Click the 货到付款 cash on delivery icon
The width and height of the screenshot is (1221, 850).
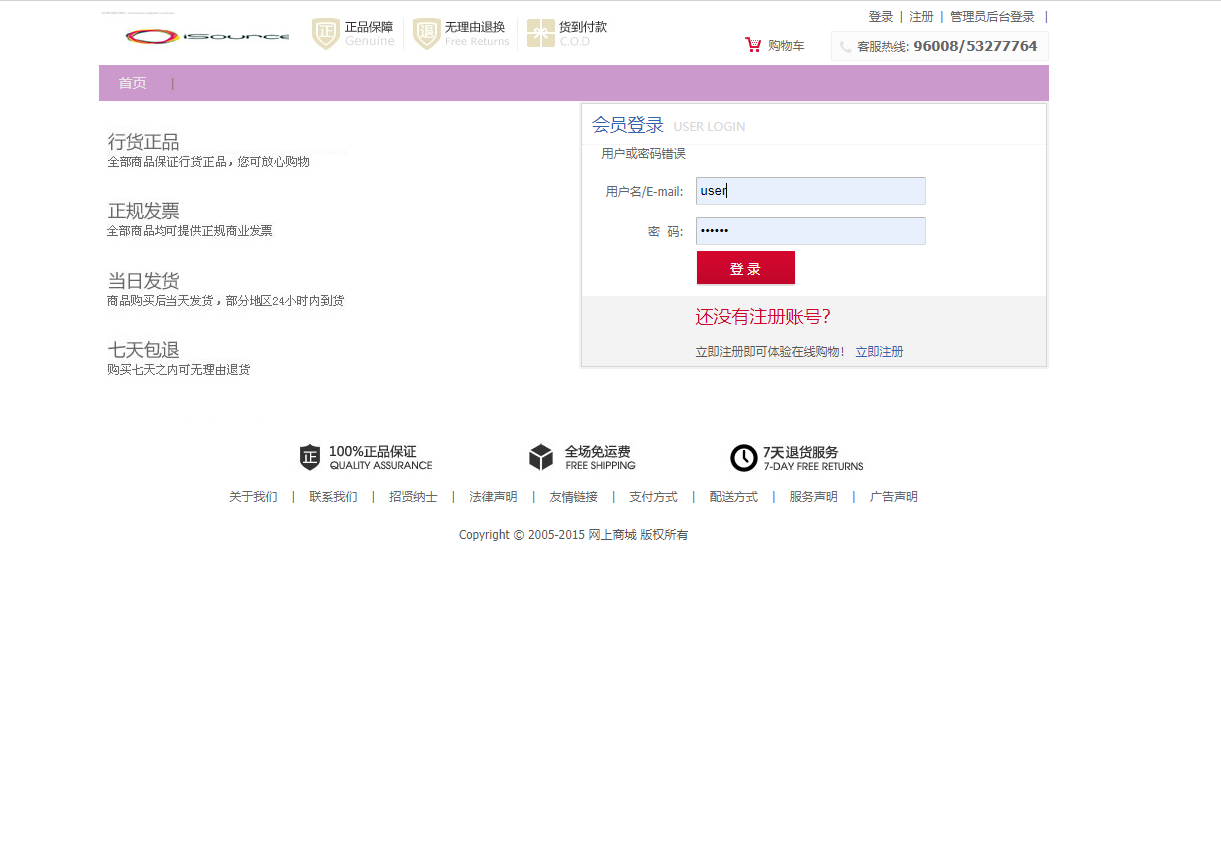point(541,33)
